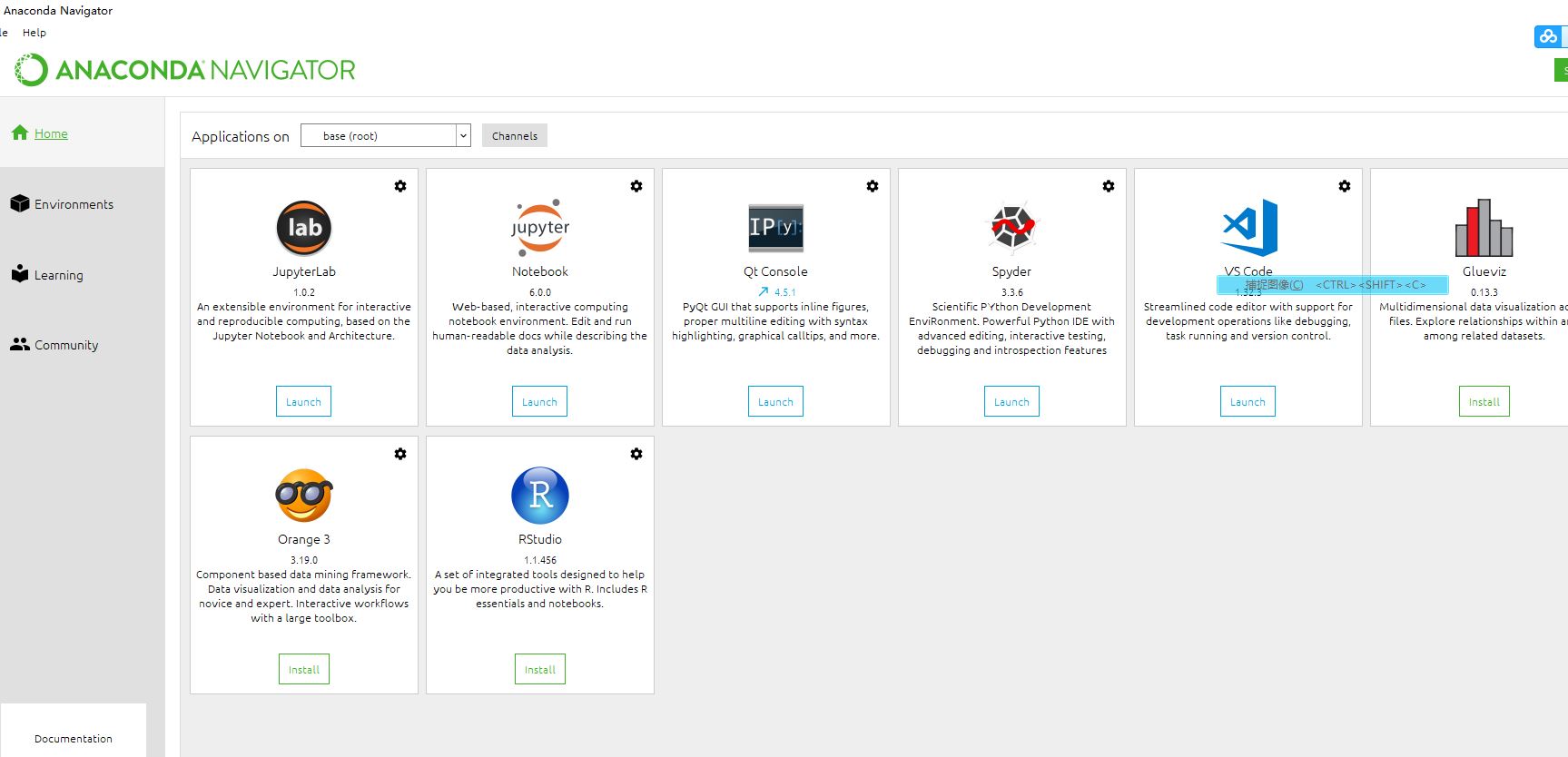Click the Home house icon in sidebar
This screenshot has width=1568, height=757.
[20, 133]
